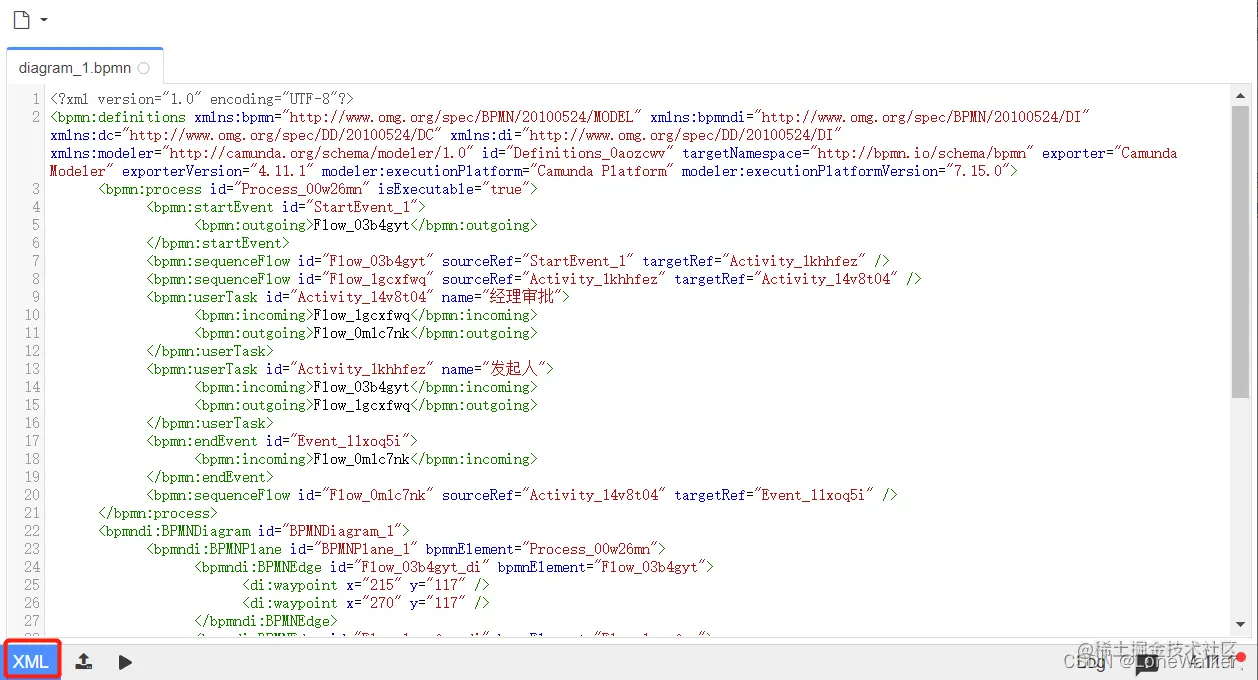Click line number 22 in the gutter
1258x680 pixels.
pos(32,531)
